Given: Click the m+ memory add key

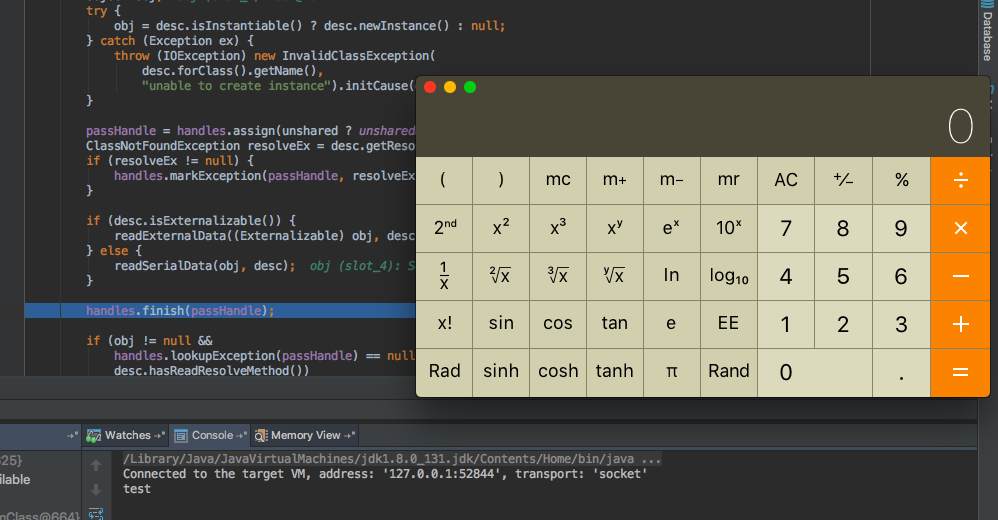Looking at the screenshot, I should pos(615,180).
